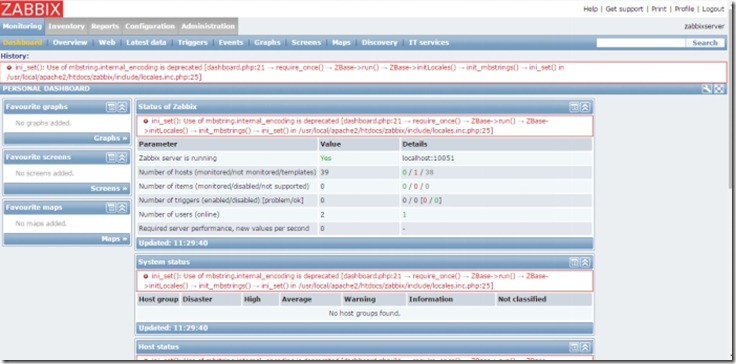Open the Discovery submenu item
The width and height of the screenshot is (736, 364).
click(x=379, y=42)
